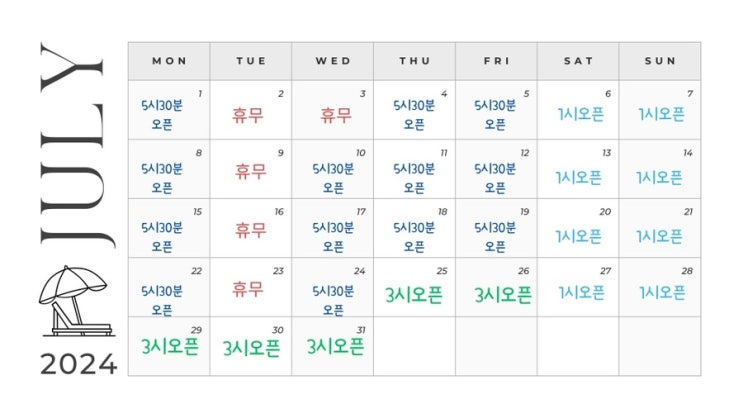Click July 19 Friday cell 5시30분 오픈

pyautogui.click(x=497, y=230)
